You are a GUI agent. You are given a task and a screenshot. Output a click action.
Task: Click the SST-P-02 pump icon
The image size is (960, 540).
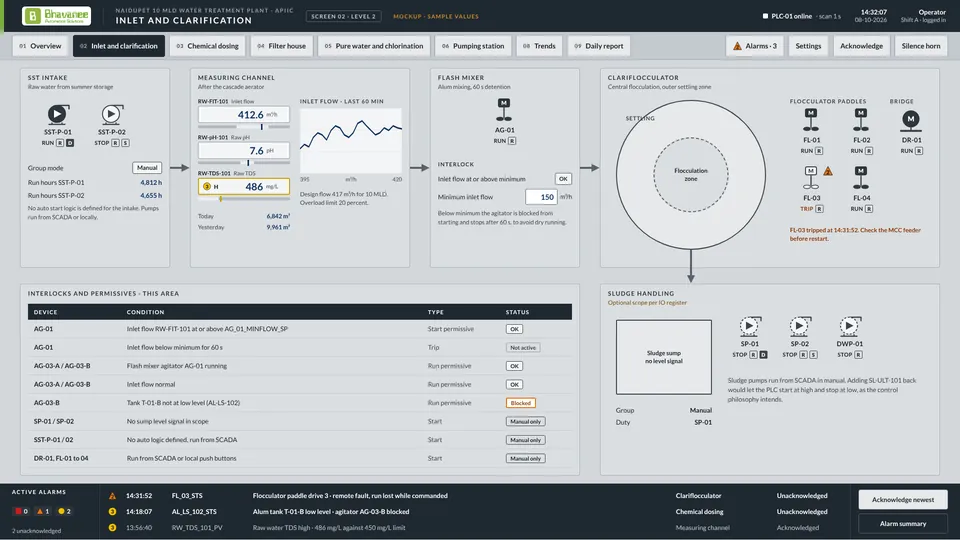coord(111,114)
